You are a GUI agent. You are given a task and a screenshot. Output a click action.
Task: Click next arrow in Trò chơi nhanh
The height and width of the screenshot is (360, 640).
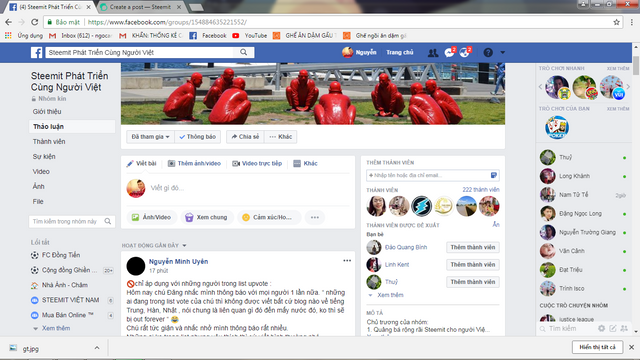click(x=628, y=87)
